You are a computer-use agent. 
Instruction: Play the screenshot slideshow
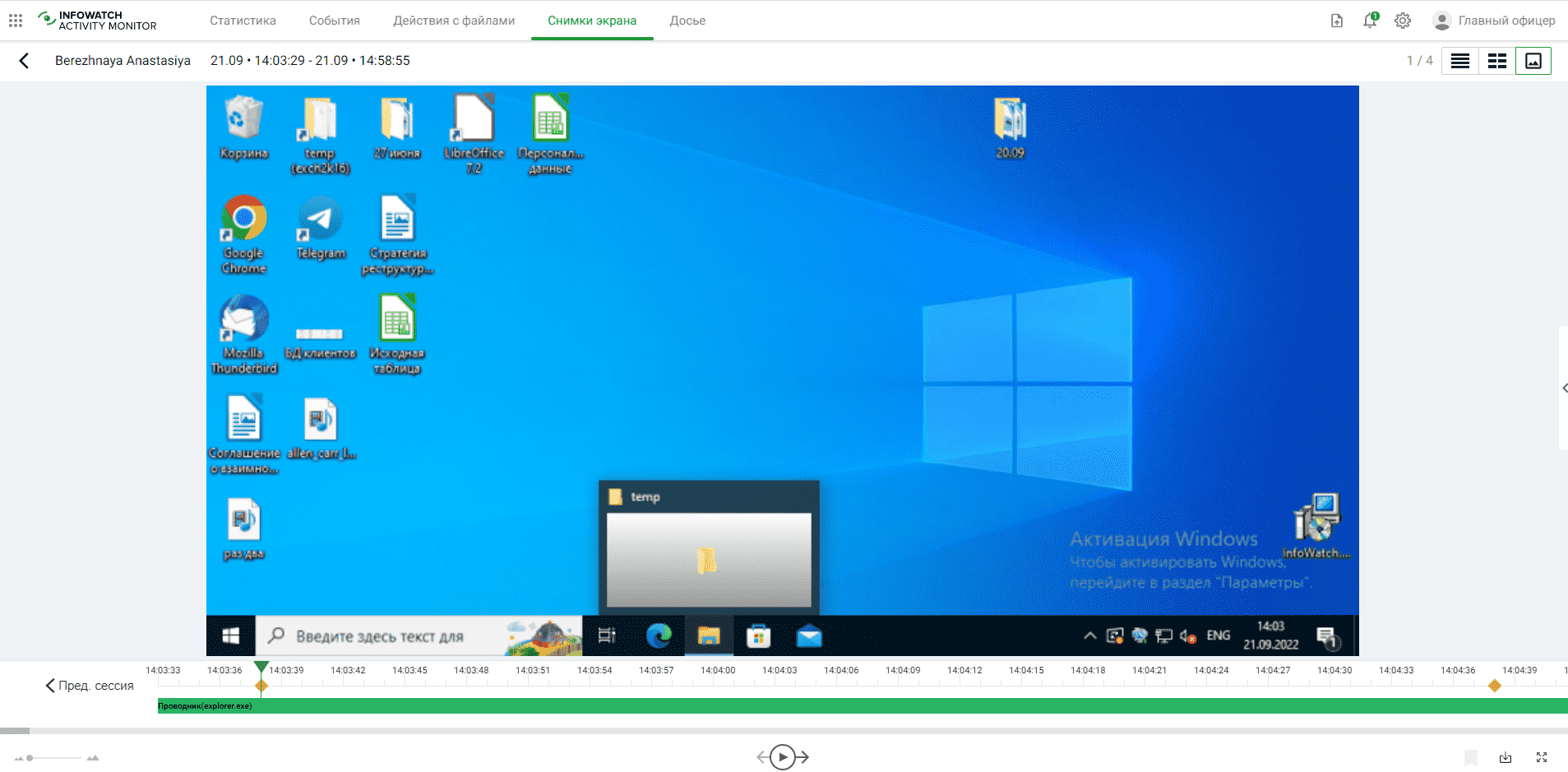[783, 757]
